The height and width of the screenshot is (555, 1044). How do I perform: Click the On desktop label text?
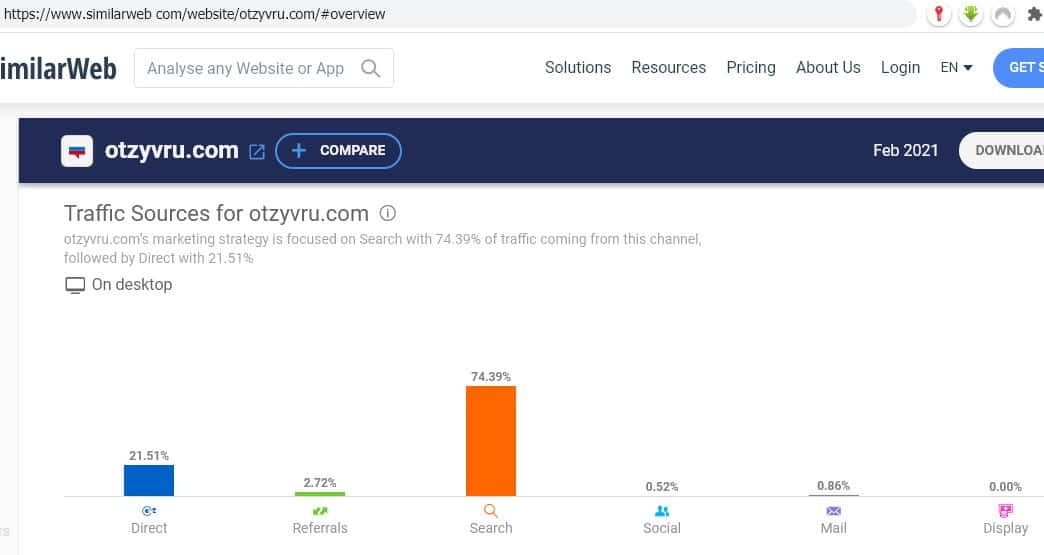click(x=132, y=285)
